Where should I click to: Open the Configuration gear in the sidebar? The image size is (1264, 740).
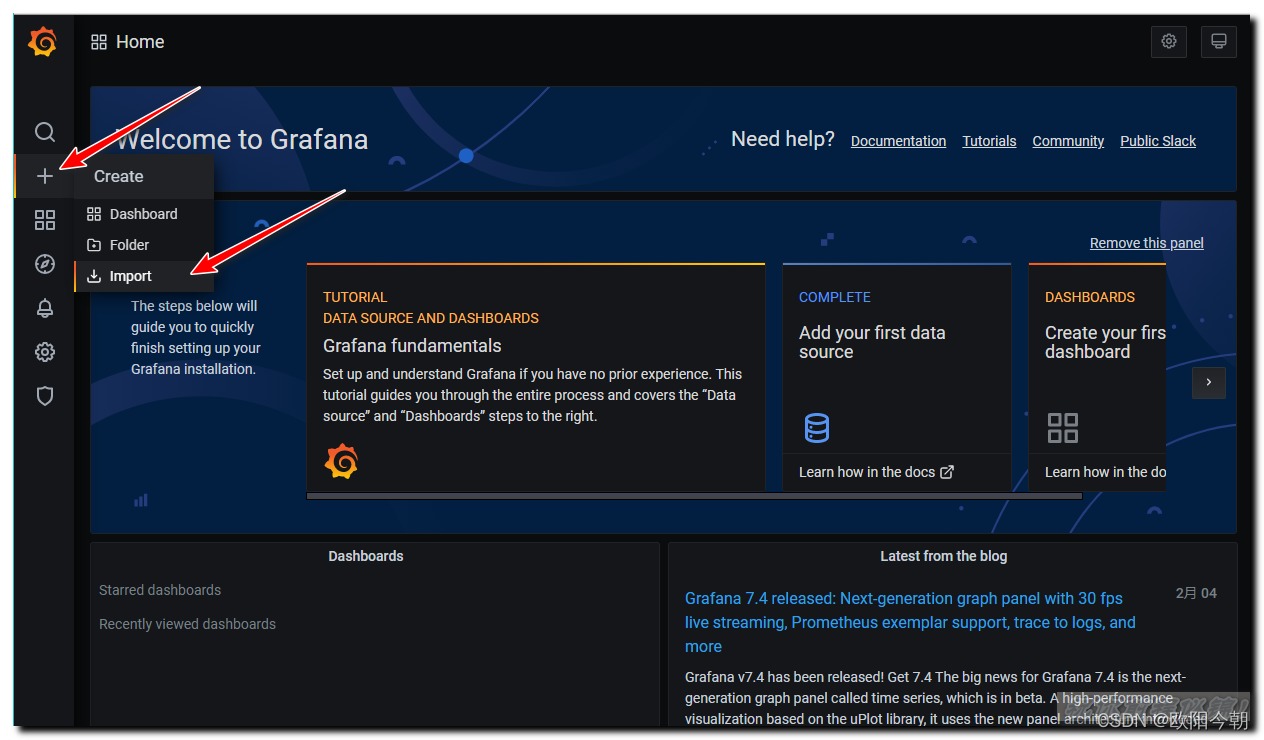tap(45, 352)
